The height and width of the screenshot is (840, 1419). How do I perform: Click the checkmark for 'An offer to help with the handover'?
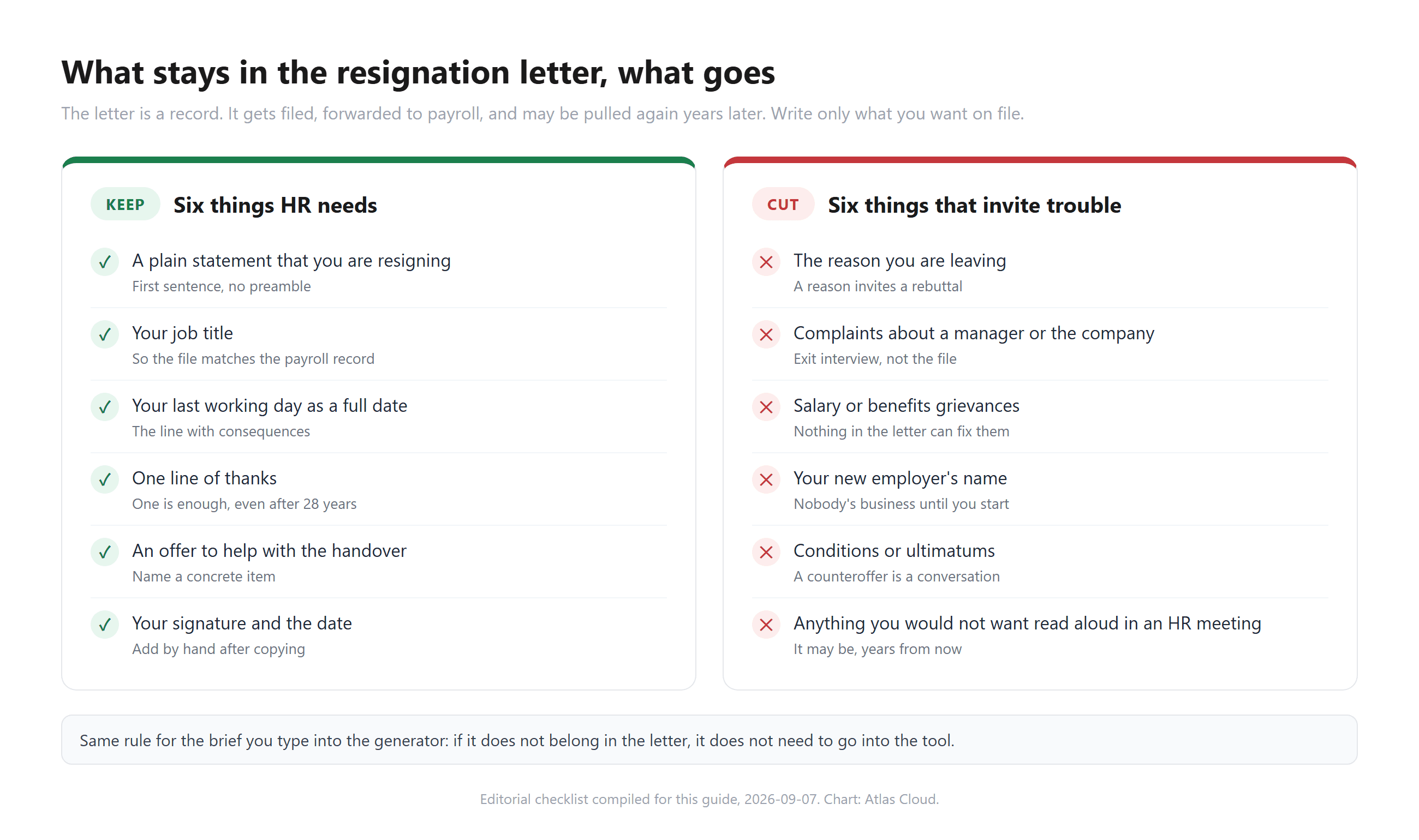point(105,552)
